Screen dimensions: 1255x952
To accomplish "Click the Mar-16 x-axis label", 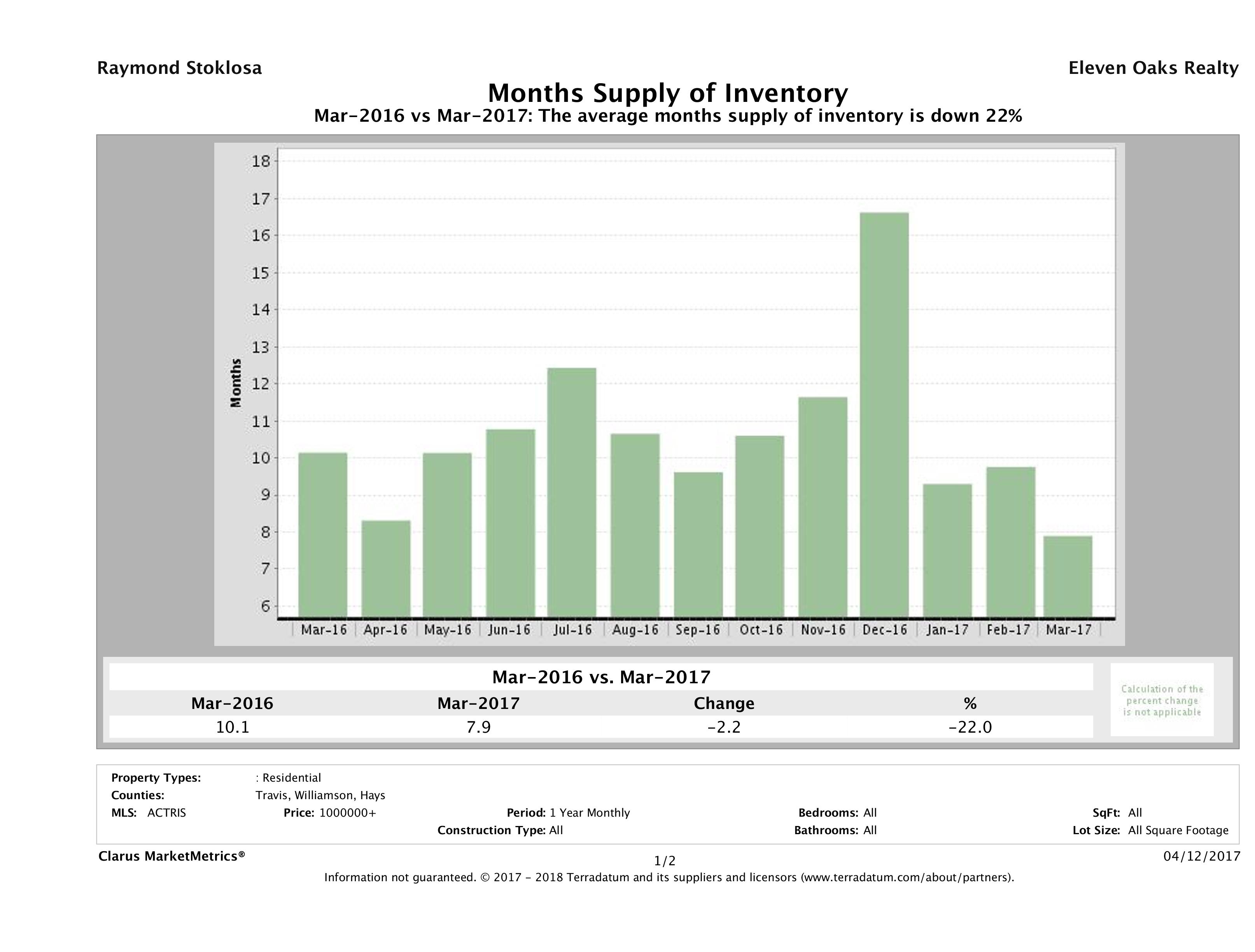I will point(324,630).
